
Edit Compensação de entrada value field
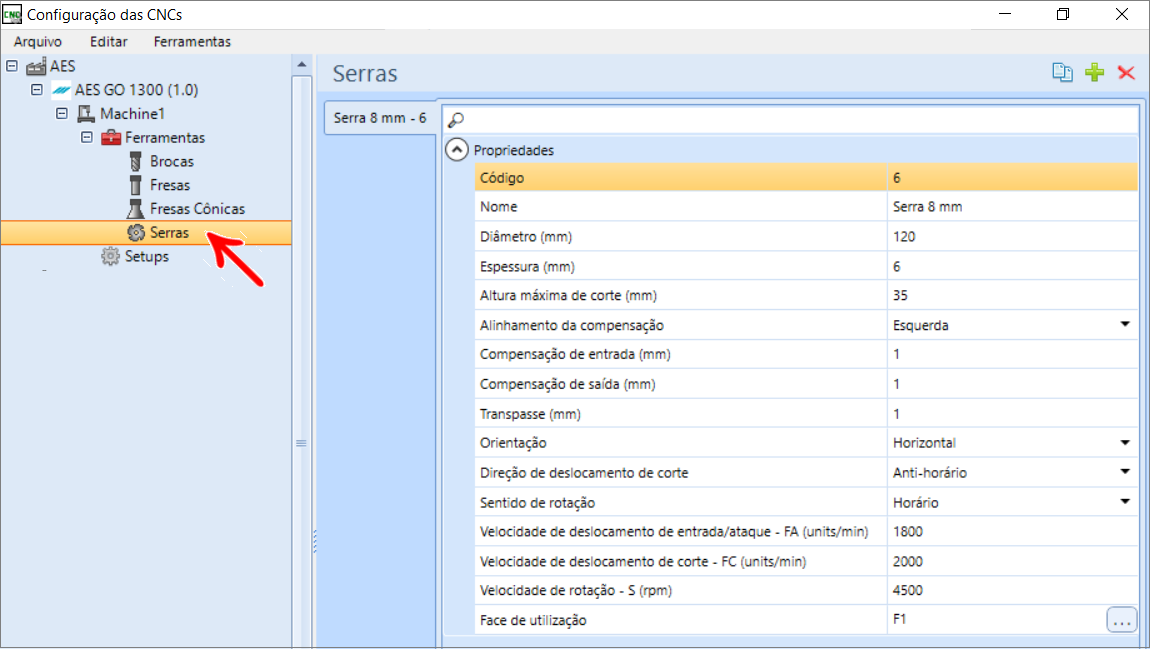pyautogui.click(x=1012, y=354)
